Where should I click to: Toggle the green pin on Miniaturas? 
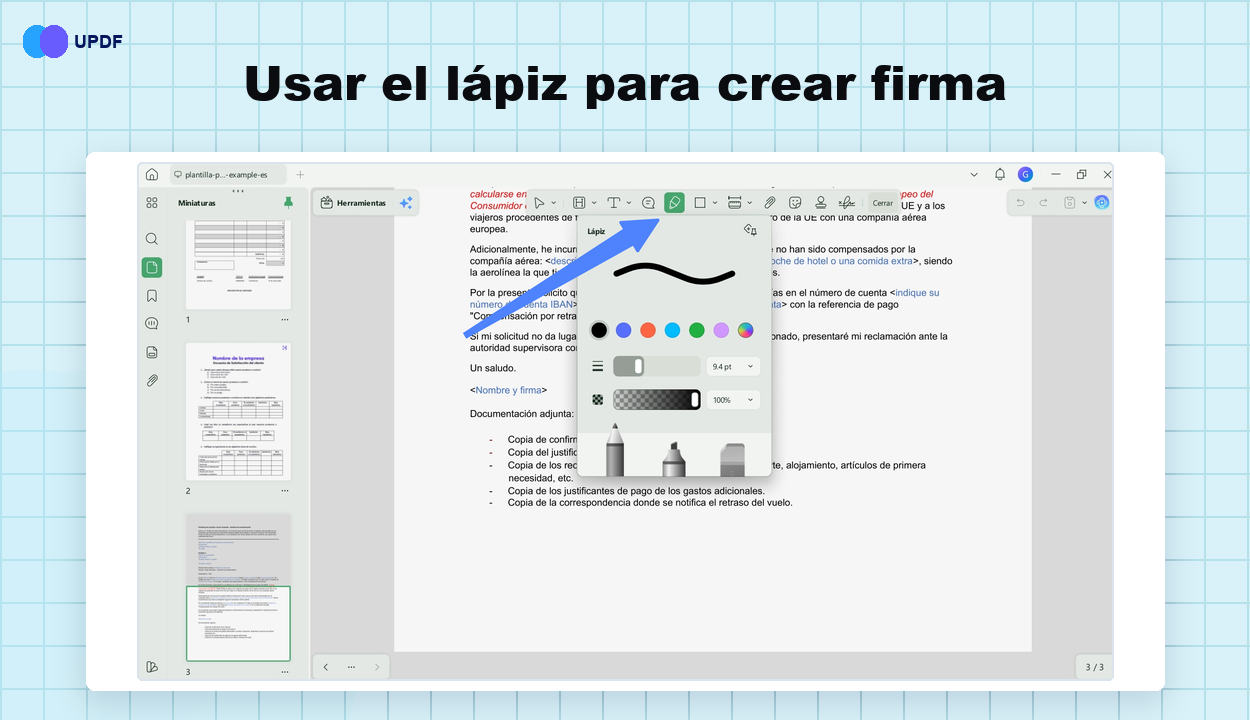(x=288, y=202)
